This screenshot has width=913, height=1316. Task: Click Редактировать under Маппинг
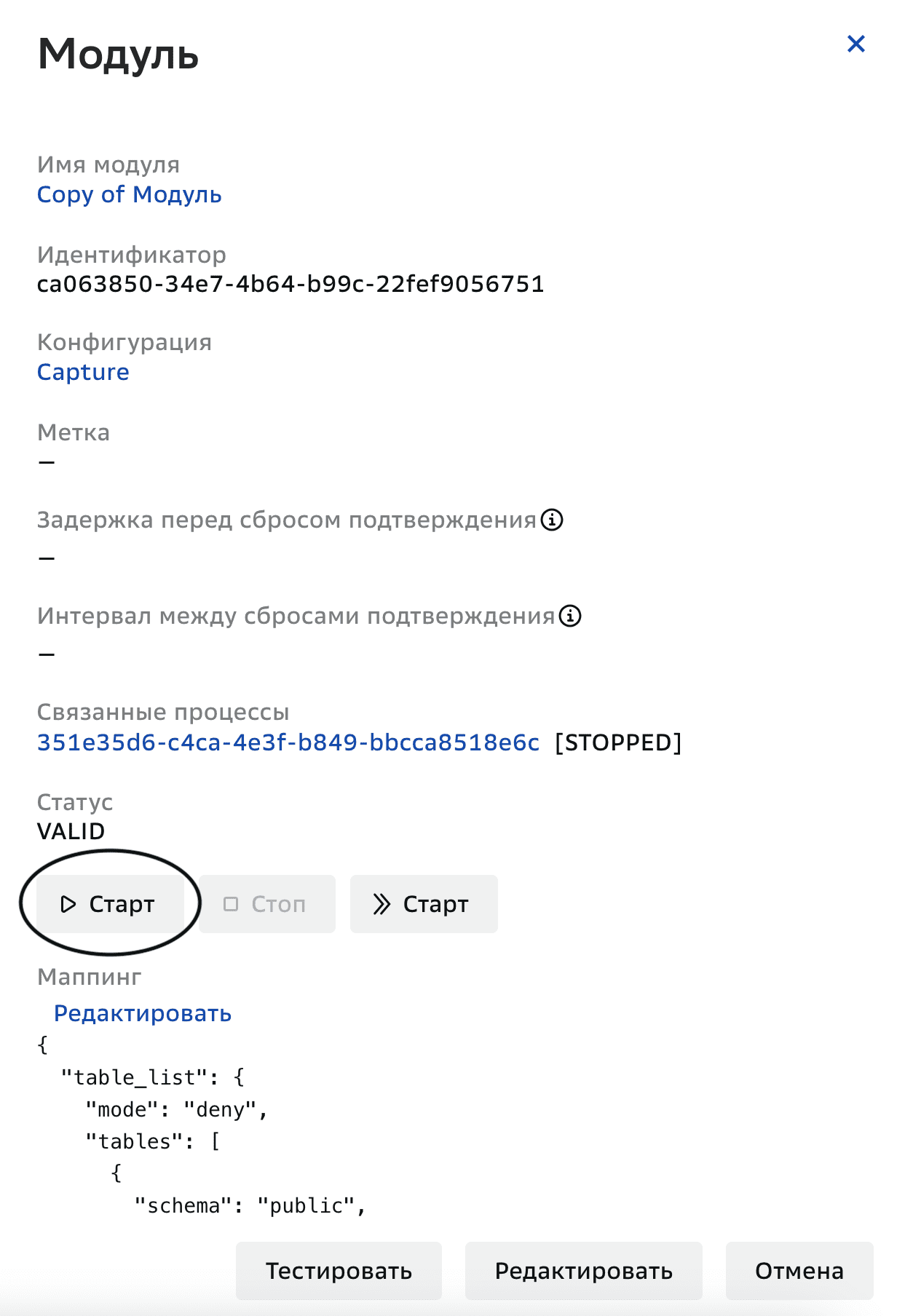click(x=142, y=1012)
